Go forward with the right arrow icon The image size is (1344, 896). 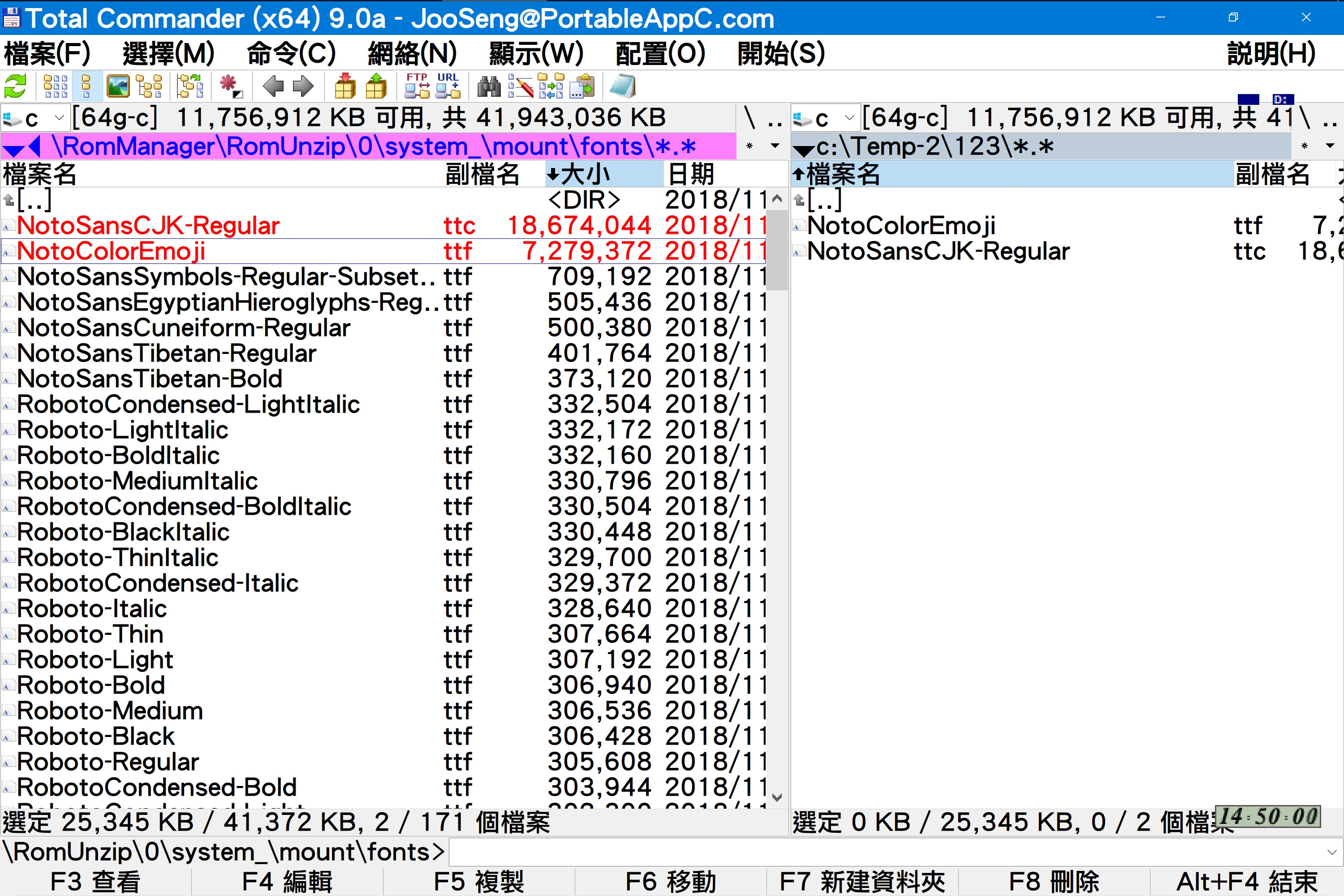303,87
